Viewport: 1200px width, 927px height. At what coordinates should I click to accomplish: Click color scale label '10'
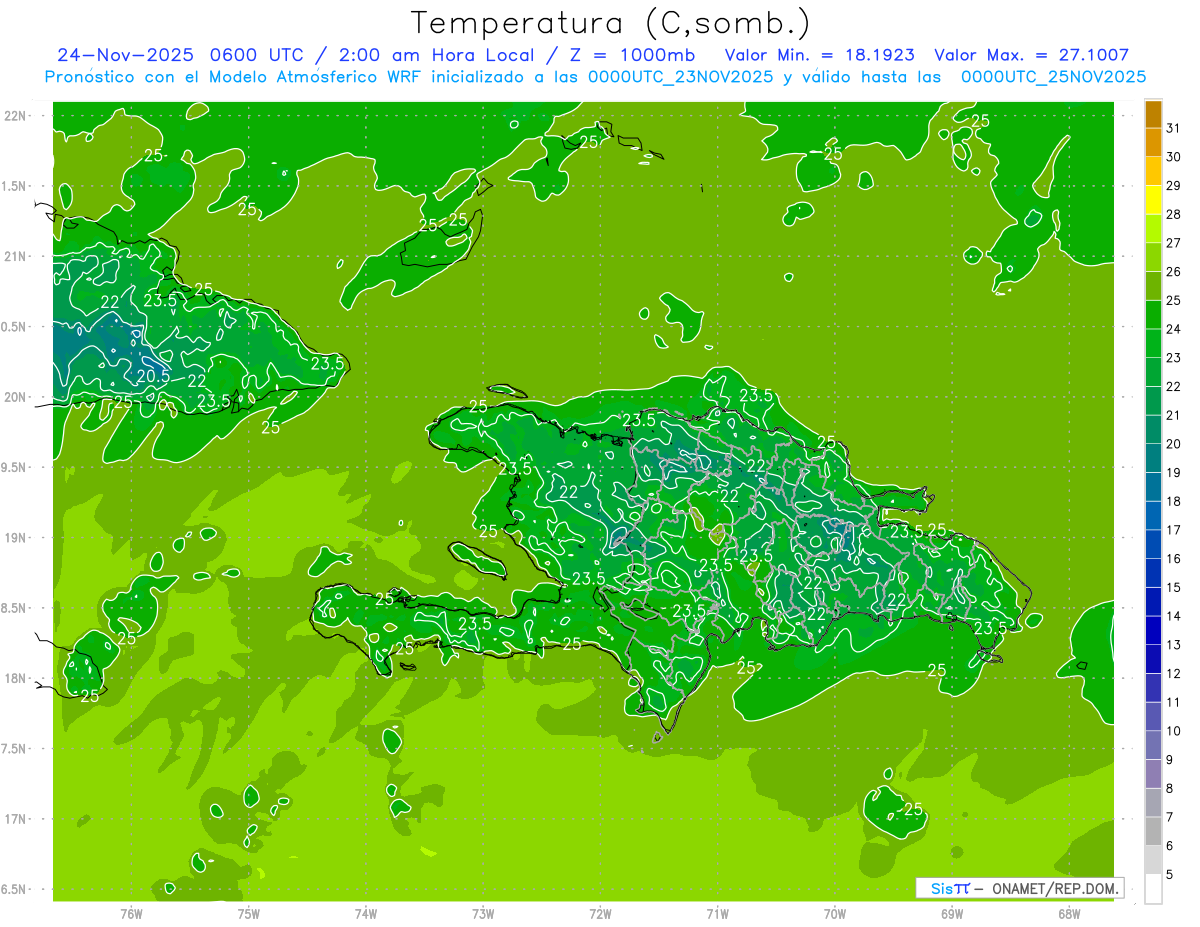[x=1174, y=731]
